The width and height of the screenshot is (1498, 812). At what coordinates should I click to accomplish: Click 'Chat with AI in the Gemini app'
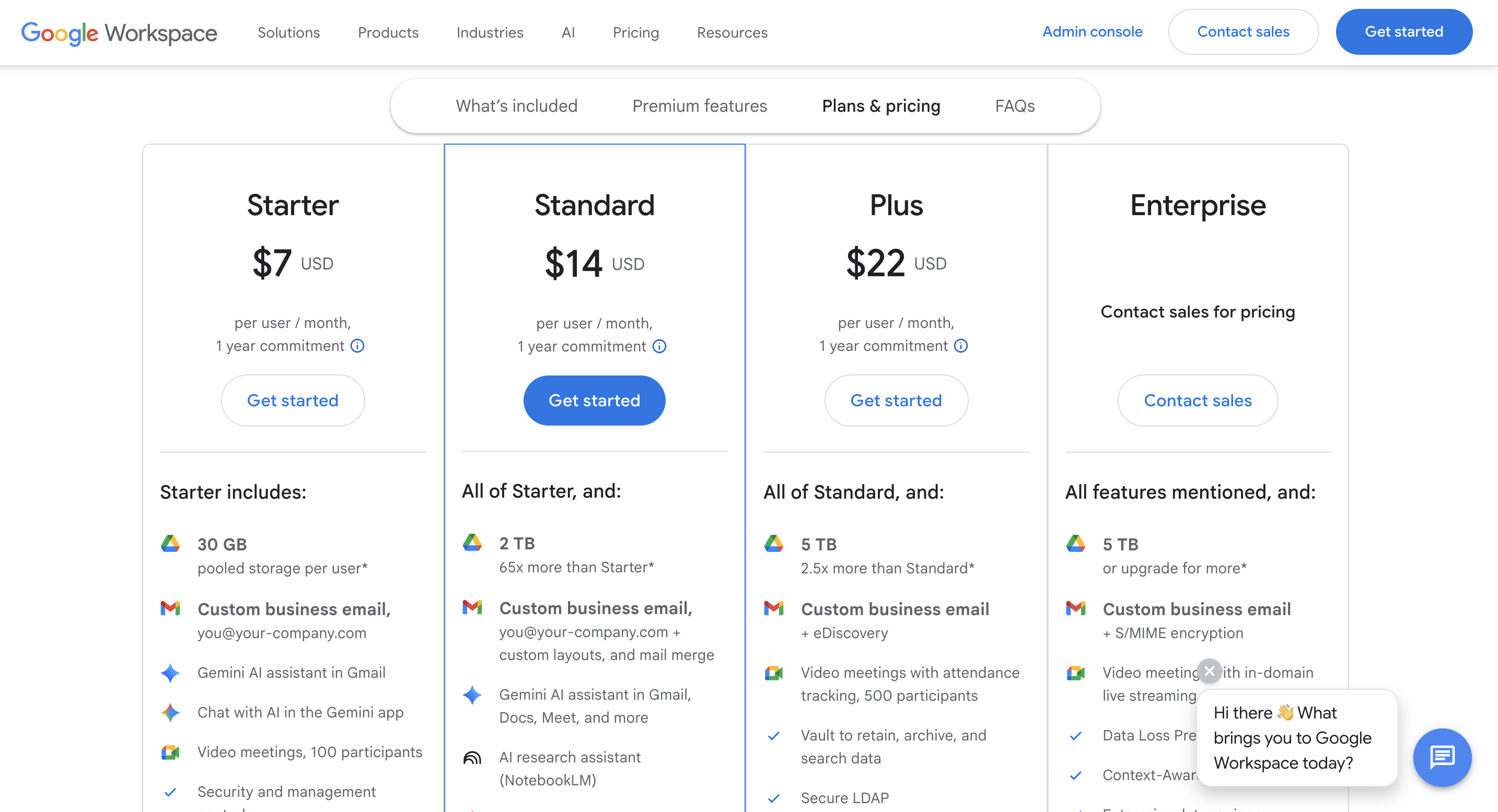coord(300,713)
